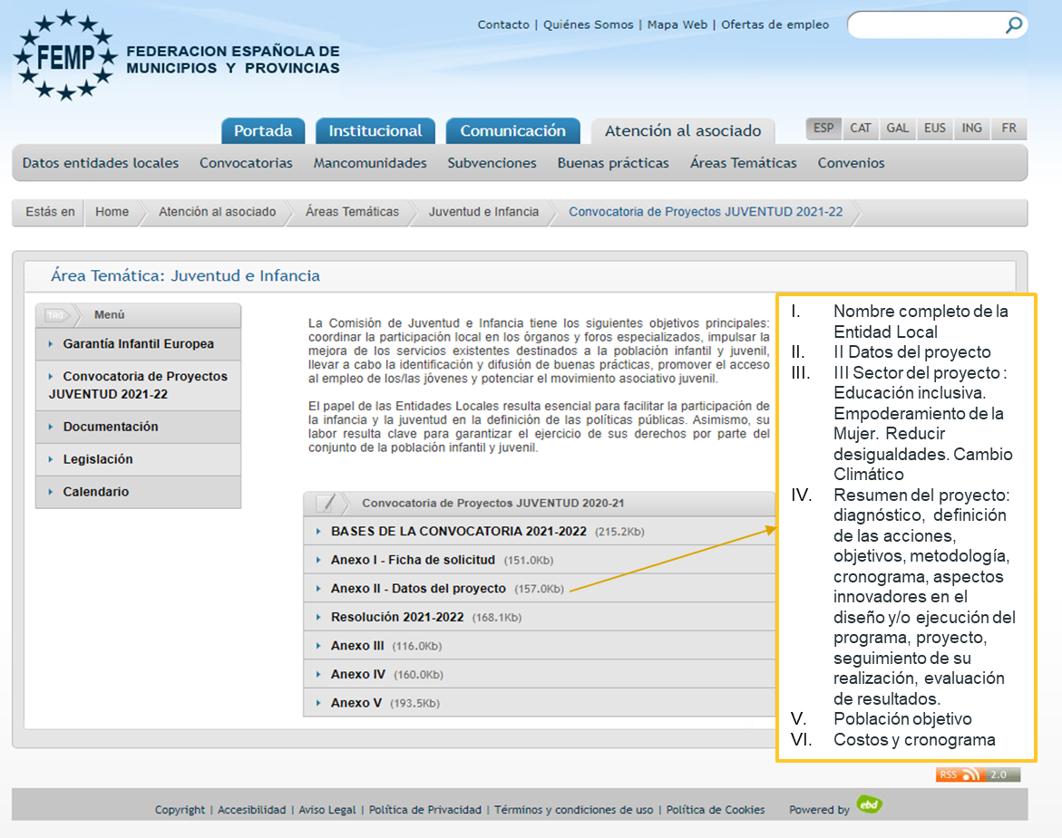This screenshot has height=838, width=1062.
Task: Switch to the Comunicación tab
Action: 513,131
